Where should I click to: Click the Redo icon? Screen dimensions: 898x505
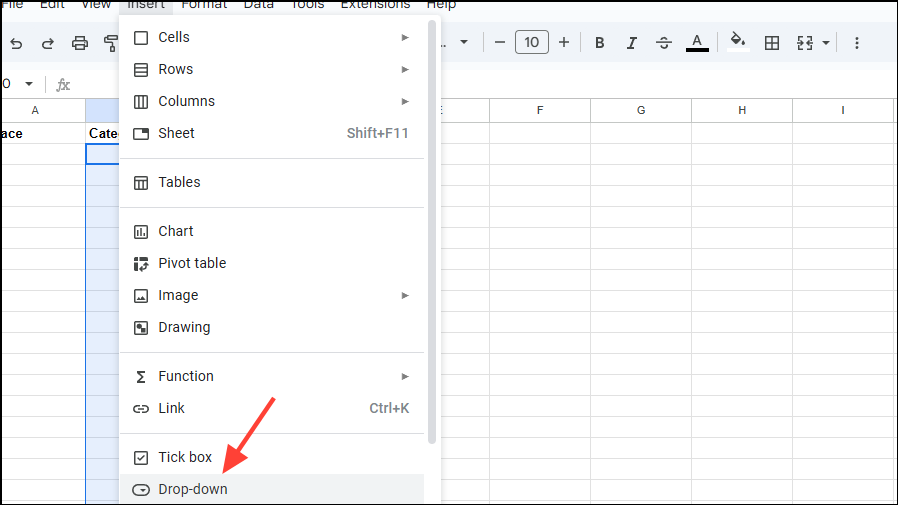point(48,43)
